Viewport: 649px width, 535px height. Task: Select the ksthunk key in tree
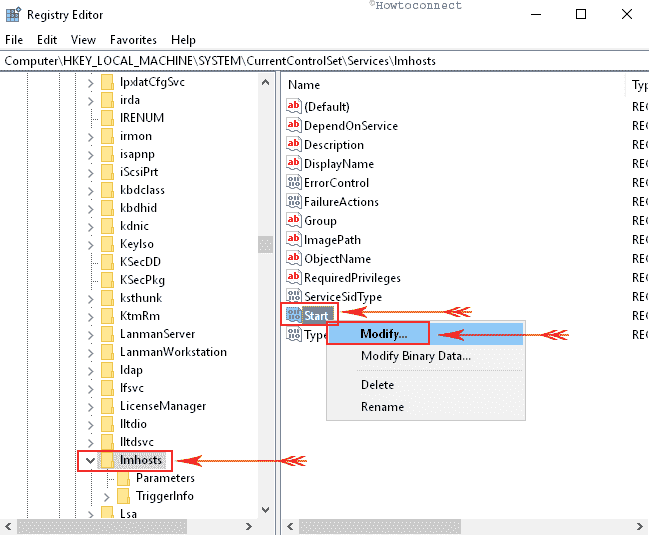tap(141, 298)
